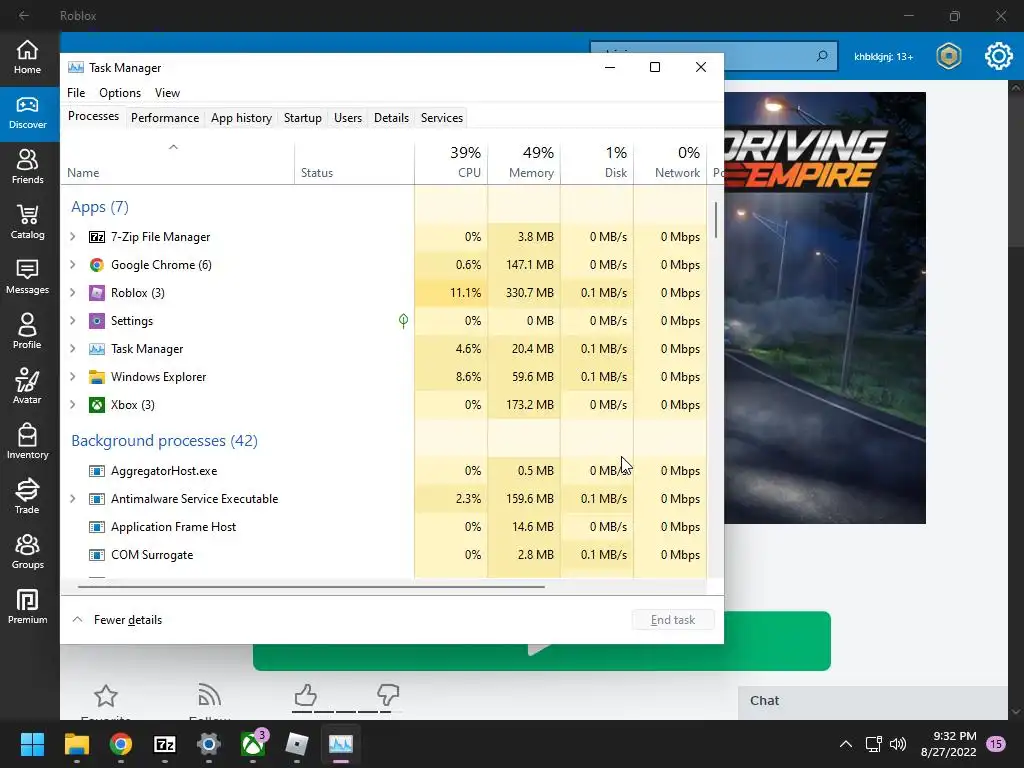Click the horizontal scrollbar in Task Manager
The width and height of the screenshot is (1024, 768).
click(x=311, y=586)
